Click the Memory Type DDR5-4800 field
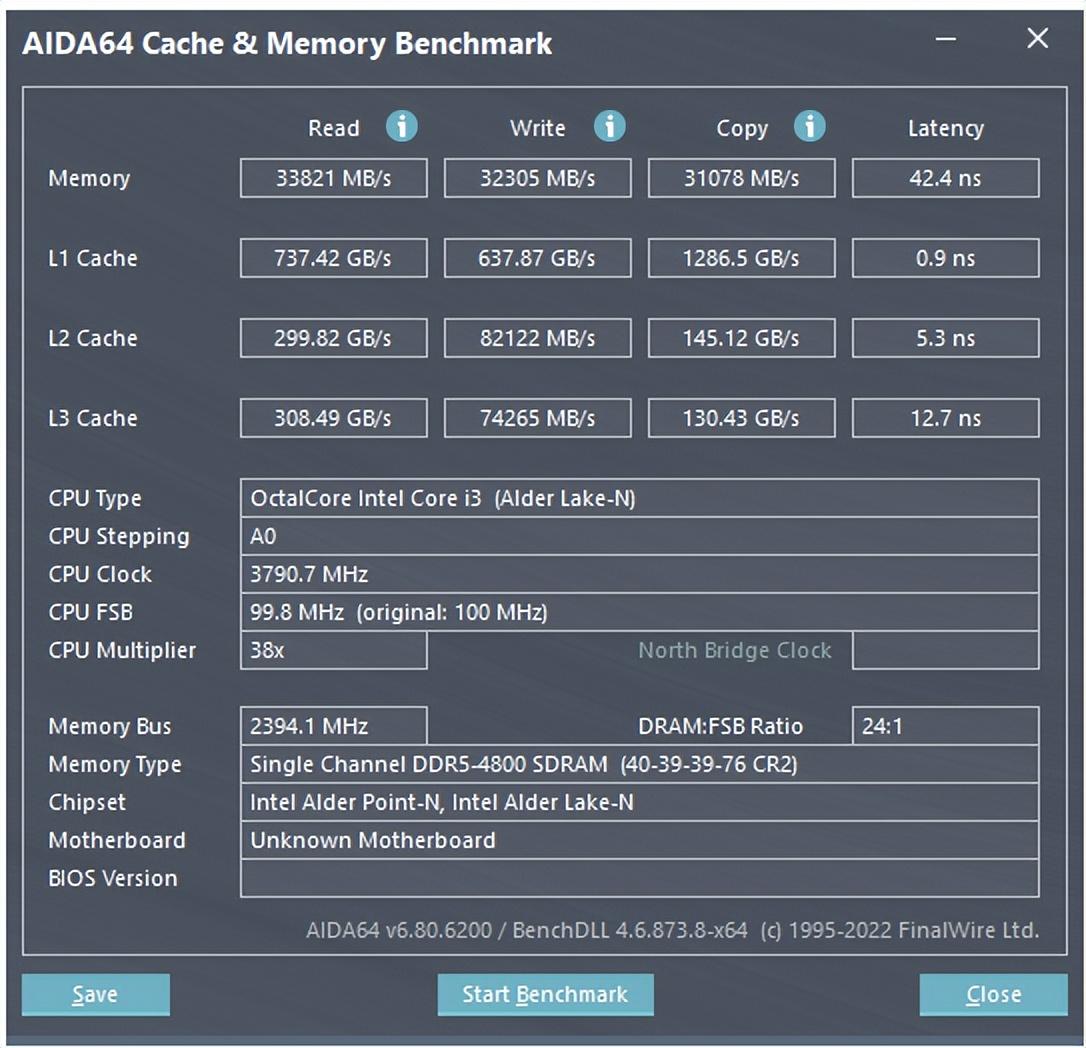 pos(639,764)
